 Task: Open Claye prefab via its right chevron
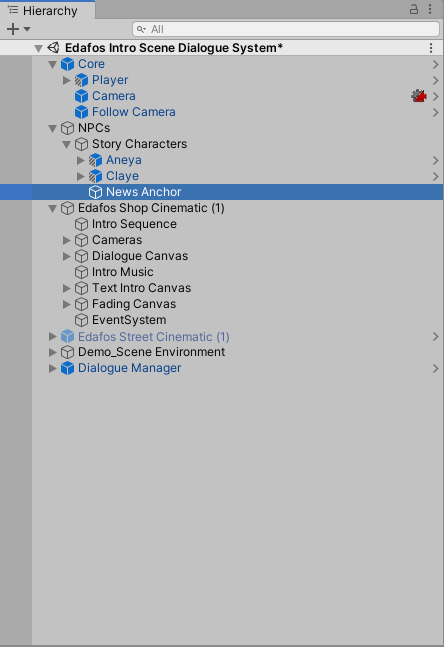[435, 177]
